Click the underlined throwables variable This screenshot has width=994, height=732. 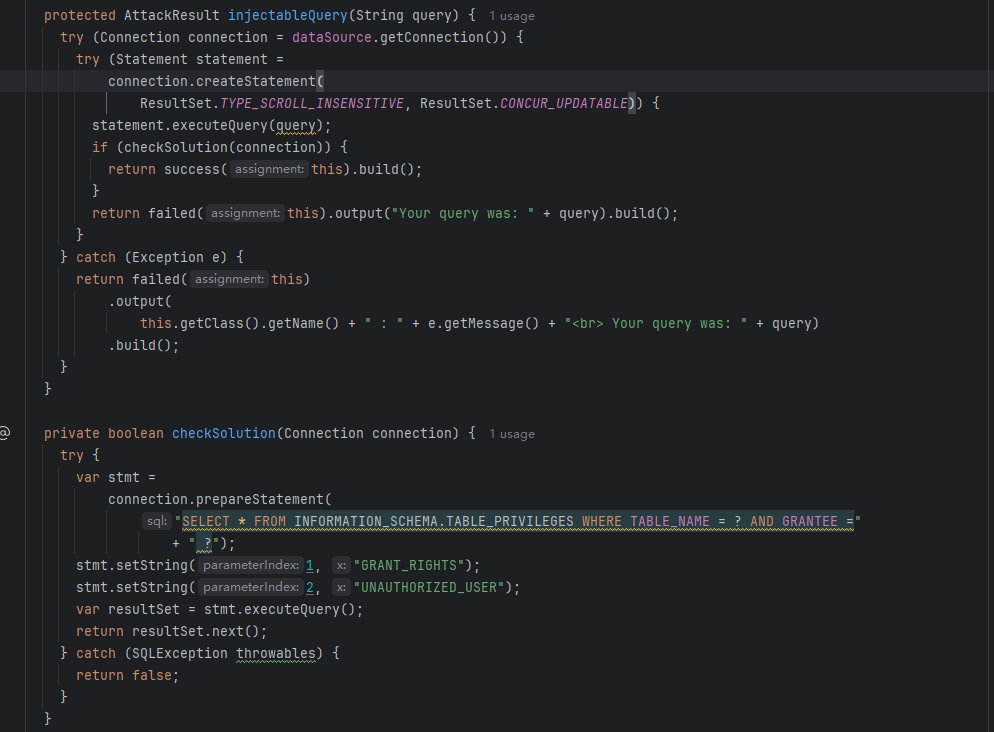[276, 653]
